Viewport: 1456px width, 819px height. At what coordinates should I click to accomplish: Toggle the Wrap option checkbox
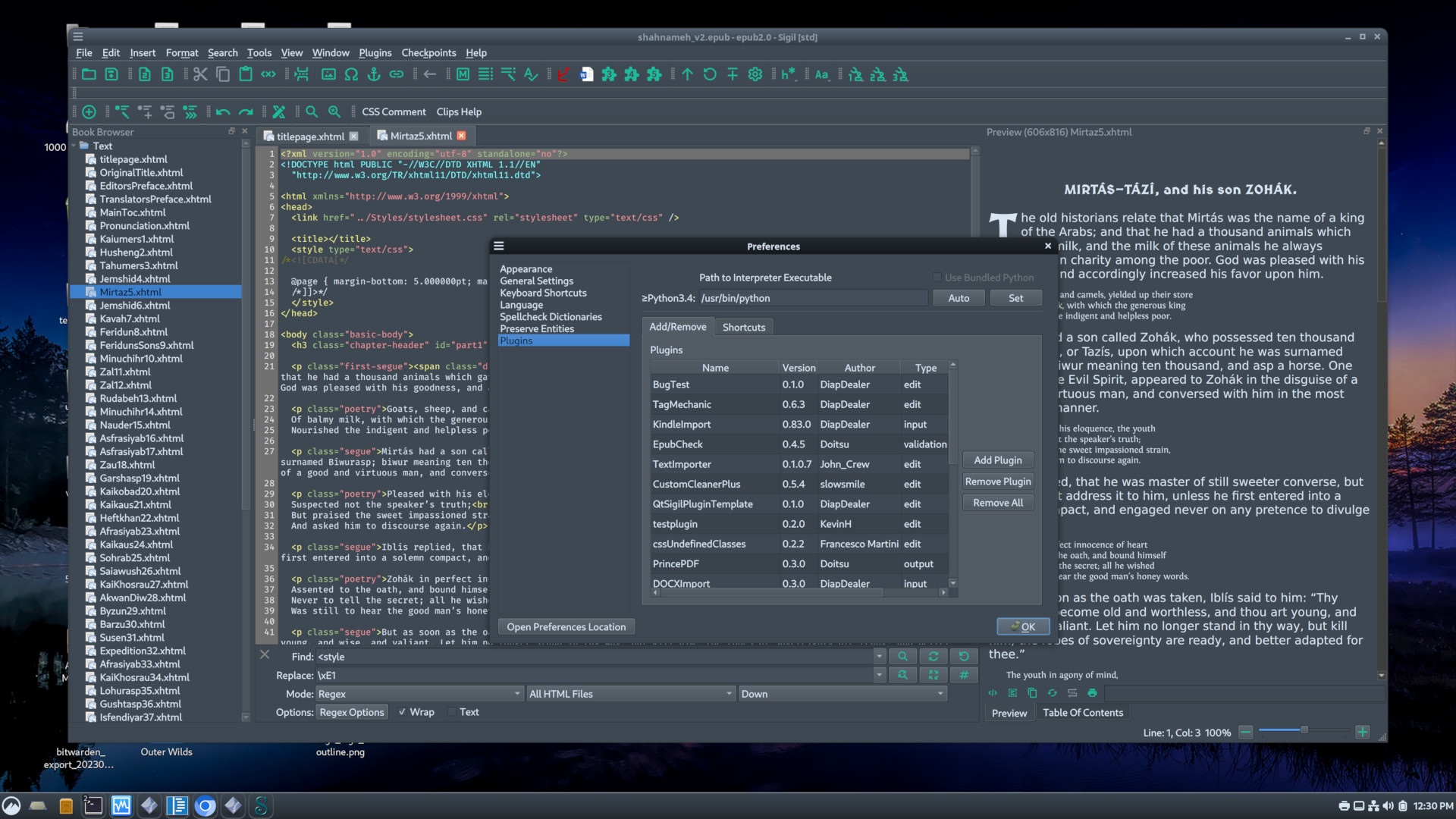click(x=403, y=712)
